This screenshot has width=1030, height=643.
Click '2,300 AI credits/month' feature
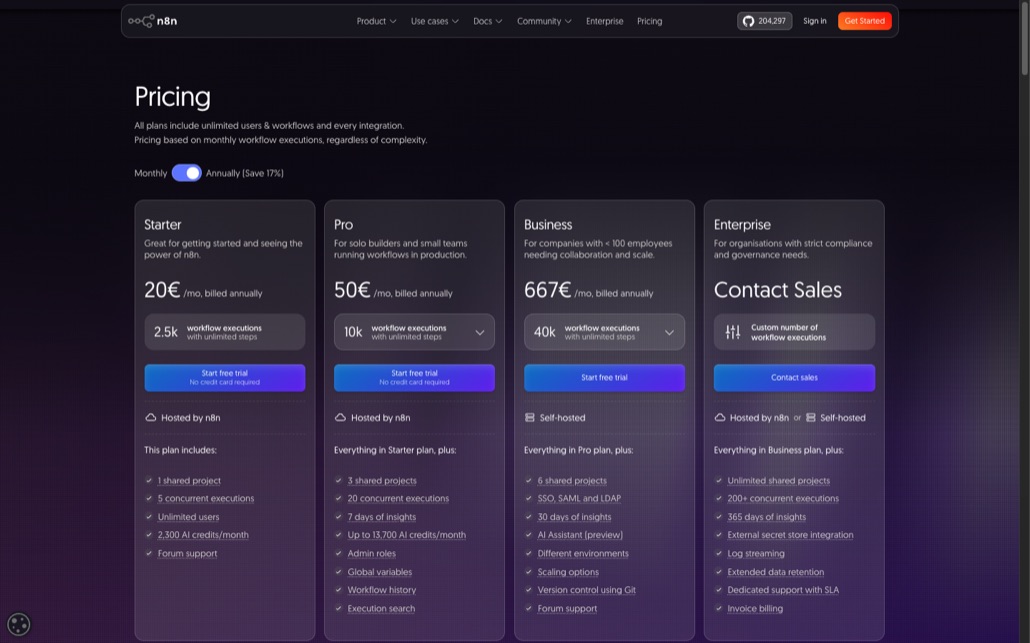click(x=203, y=535)
